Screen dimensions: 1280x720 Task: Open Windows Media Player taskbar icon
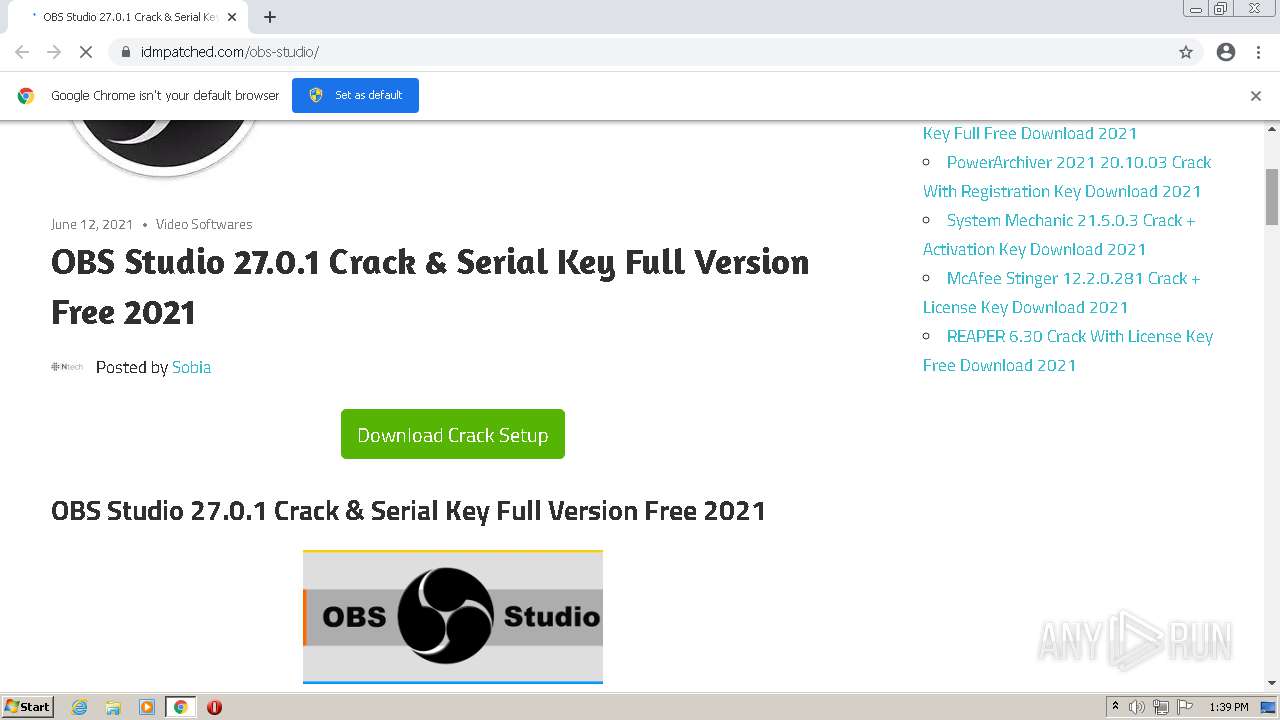click(x=147, y=707)
